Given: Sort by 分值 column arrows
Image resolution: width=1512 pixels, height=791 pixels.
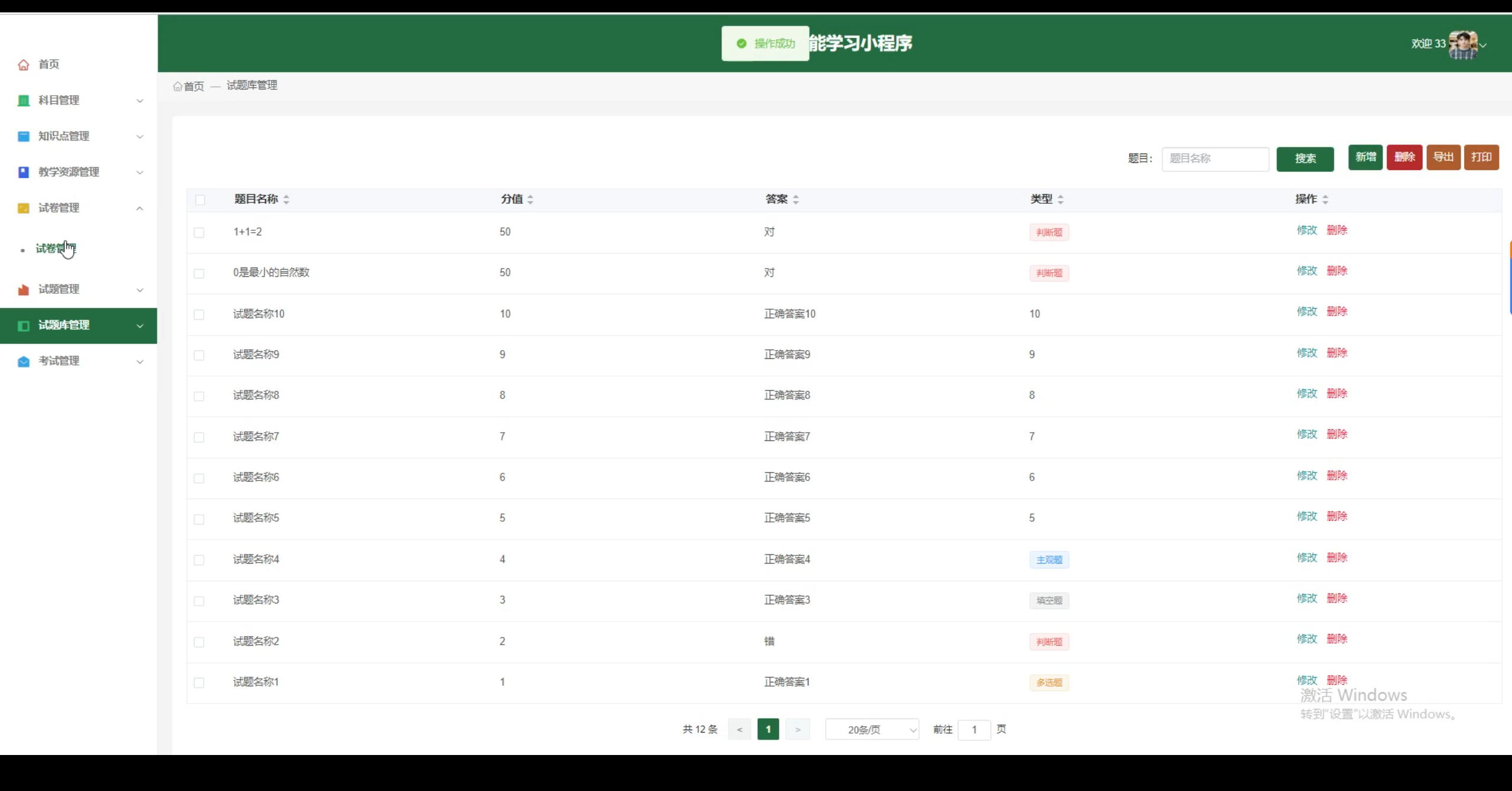Looking at the screenshot, I should point(530,200).
